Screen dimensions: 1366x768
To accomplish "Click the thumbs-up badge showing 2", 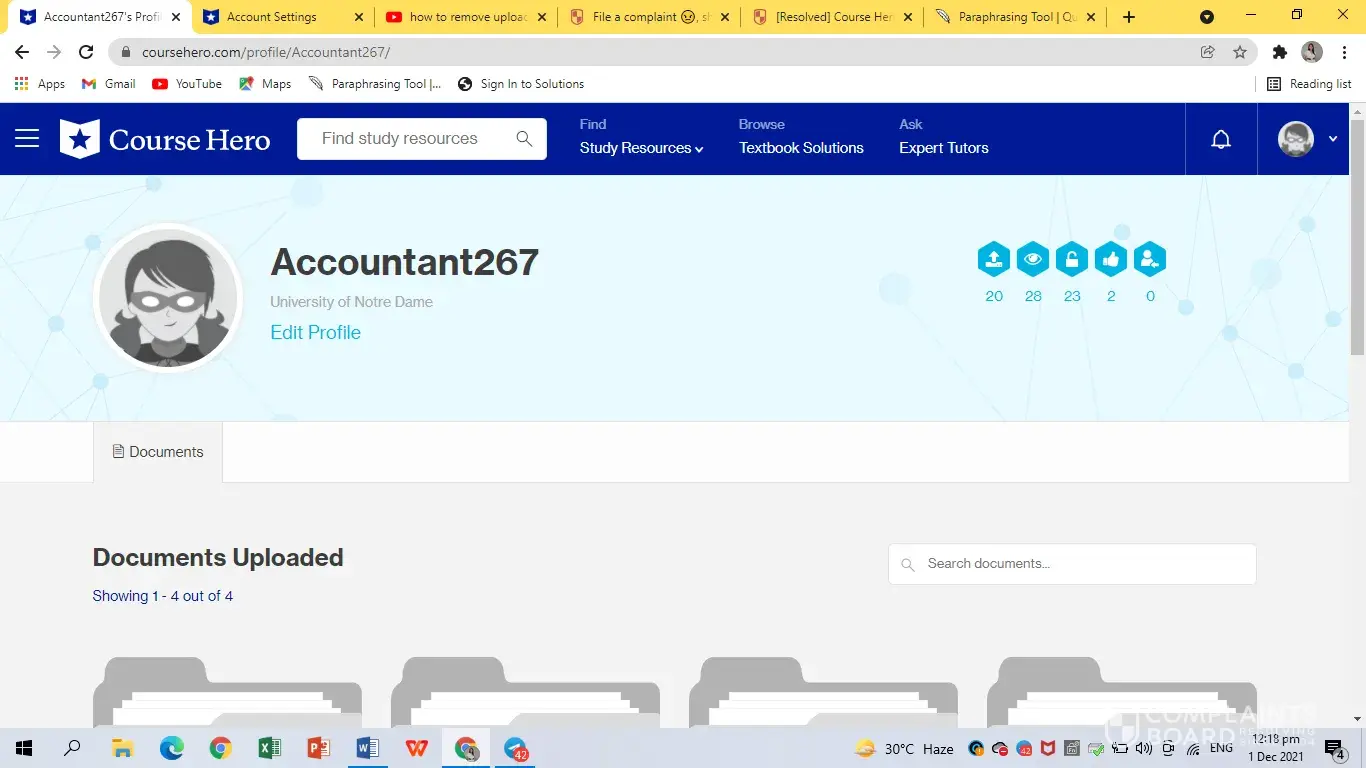I will click(x=1111, y=259).
